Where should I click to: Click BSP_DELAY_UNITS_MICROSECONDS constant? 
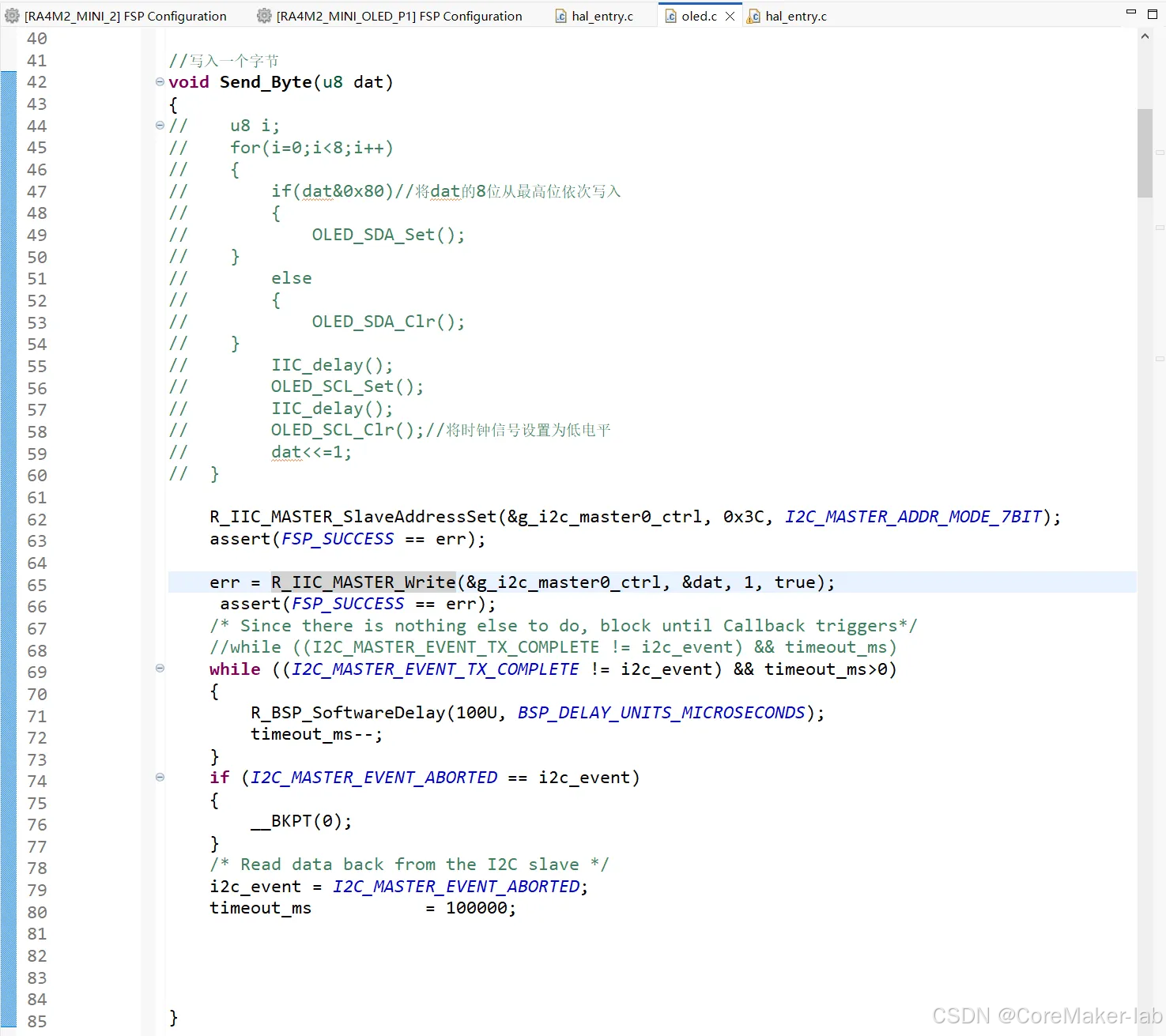[x=662, y=713]
